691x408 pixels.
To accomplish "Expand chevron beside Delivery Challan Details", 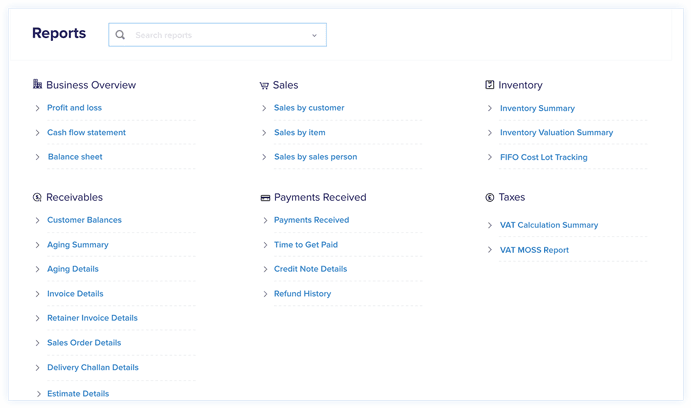I will pos(37,367).
